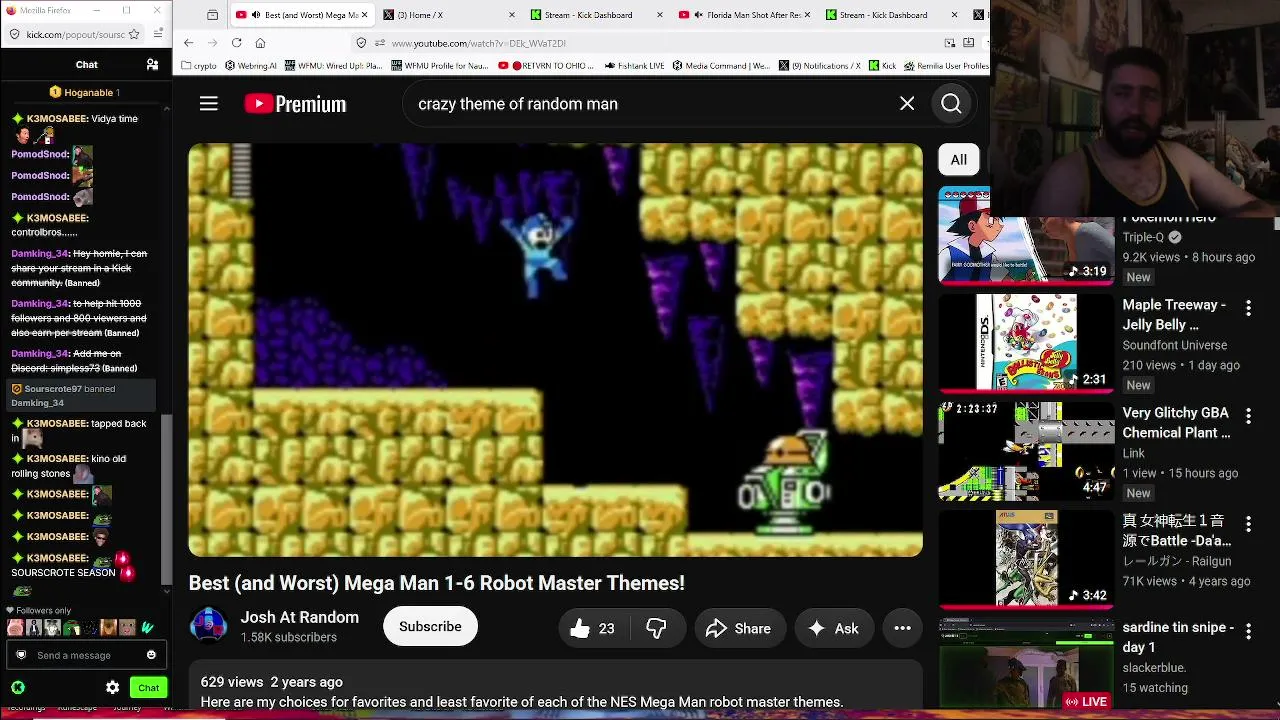Open the Josh At Random channel name

[299, 617]
